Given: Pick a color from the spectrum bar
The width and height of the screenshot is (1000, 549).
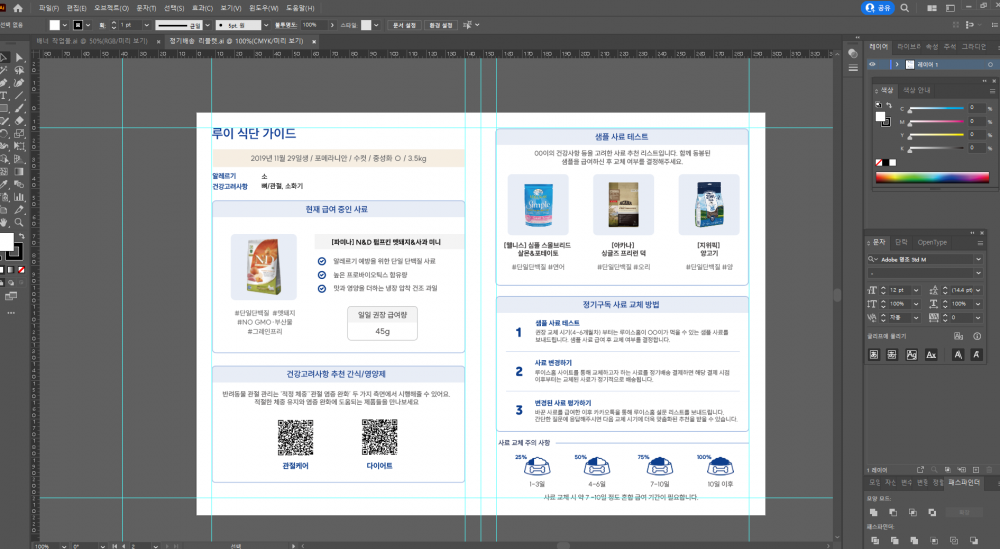Looking at the screenshot, I should click(x=932, y=178).
